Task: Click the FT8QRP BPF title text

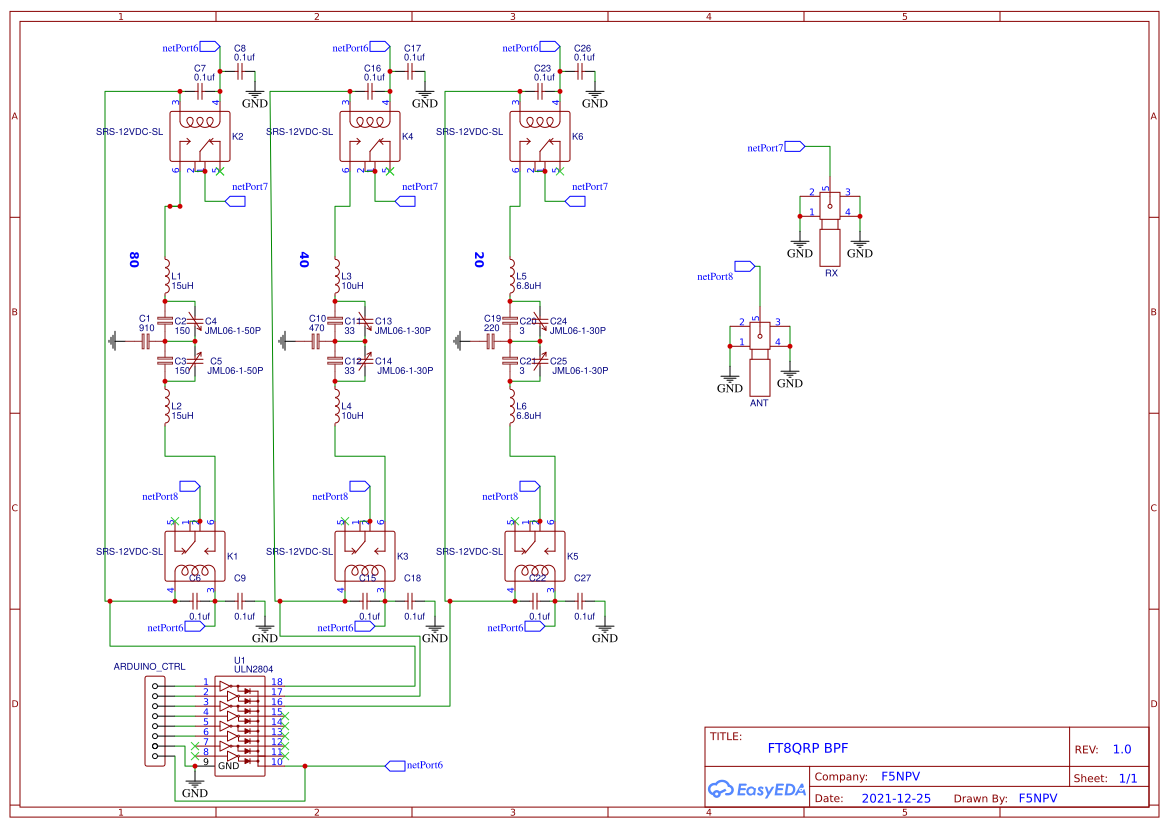Action: pyautogui.click(x=807, y=747)
